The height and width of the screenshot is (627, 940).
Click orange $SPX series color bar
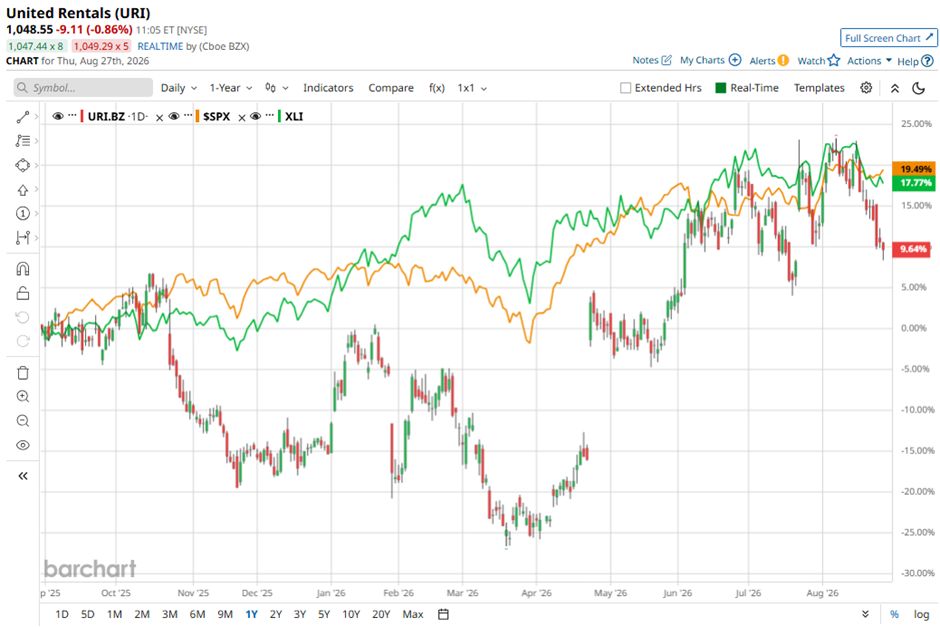tap(197, 116)
